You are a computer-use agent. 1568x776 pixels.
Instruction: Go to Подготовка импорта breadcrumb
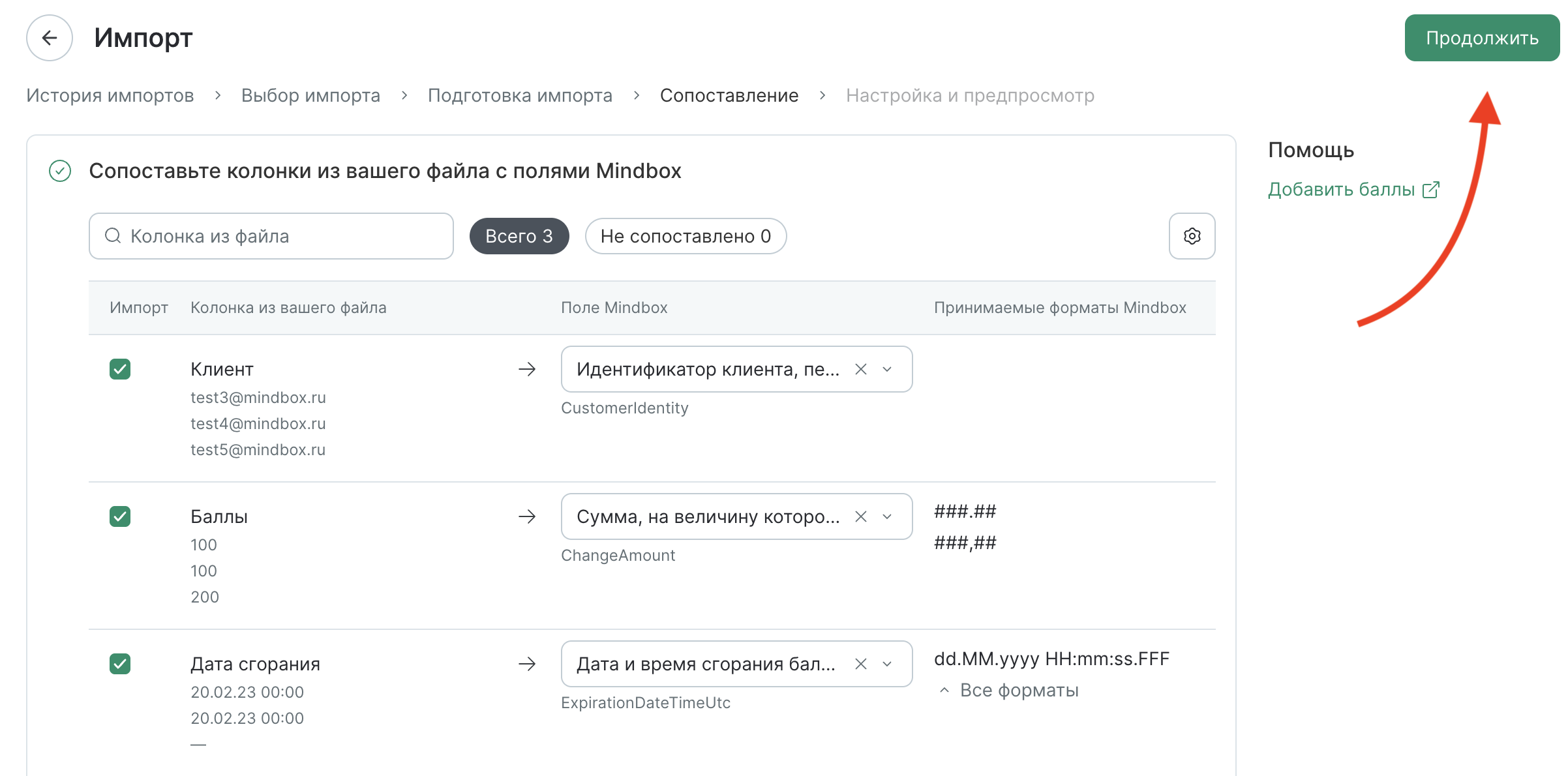click(520, 95)
